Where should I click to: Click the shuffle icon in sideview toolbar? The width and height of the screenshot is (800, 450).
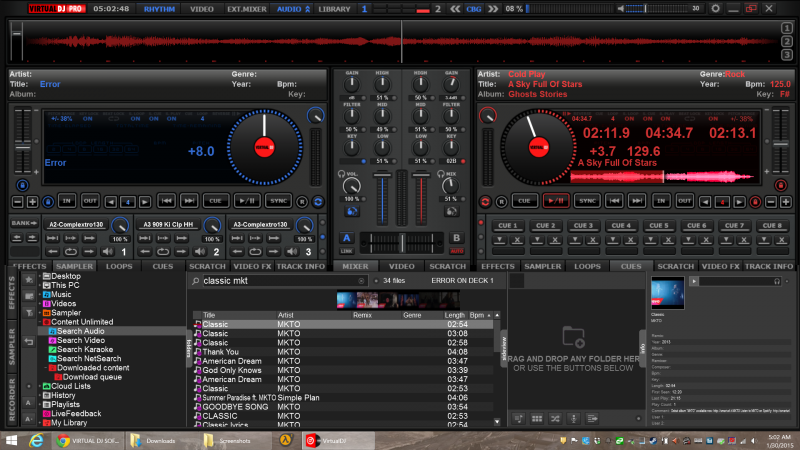pyautogui.click(x=555, y=419)
